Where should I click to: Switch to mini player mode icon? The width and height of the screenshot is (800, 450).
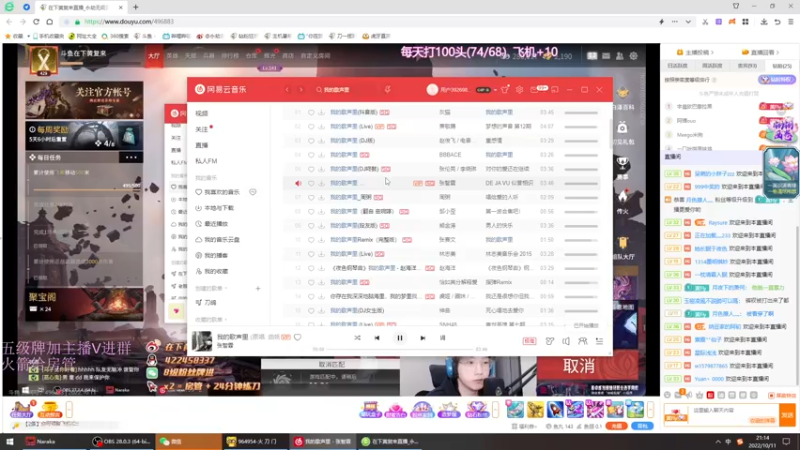[x=555, y=90]
